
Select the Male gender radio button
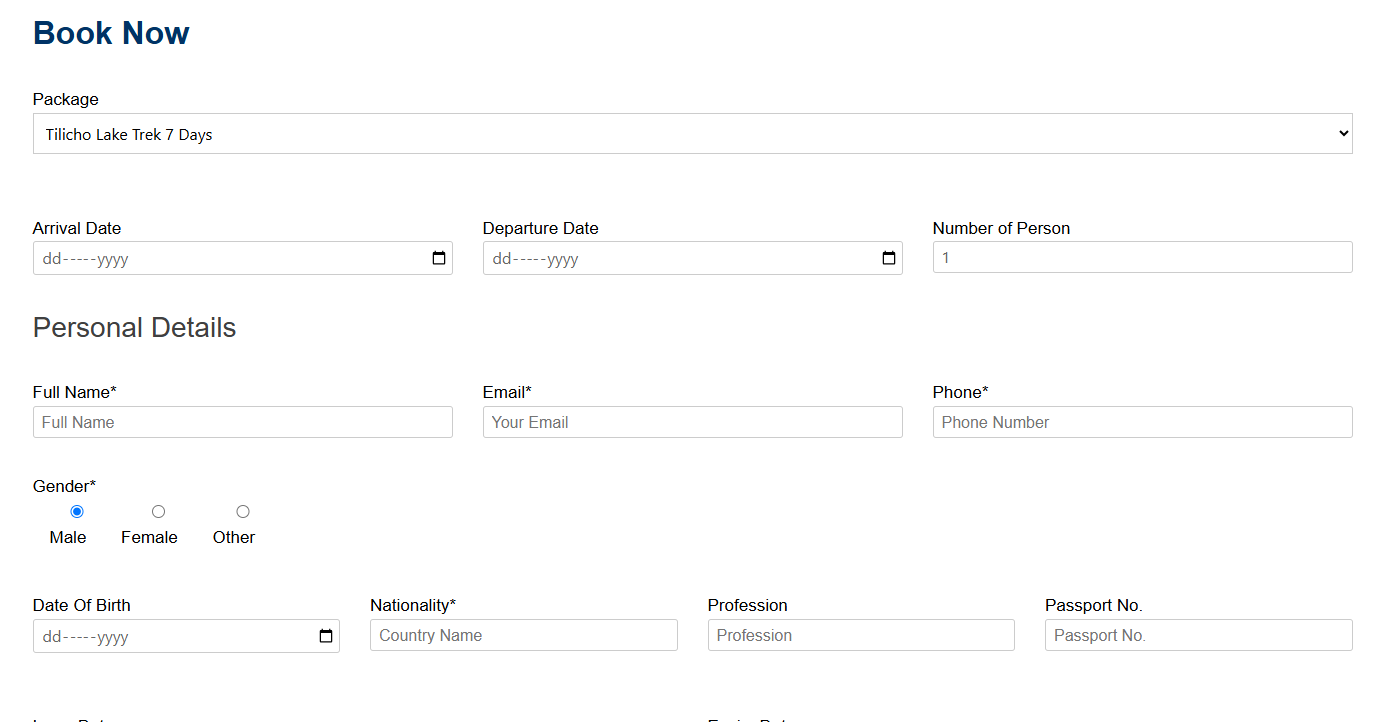(77, 512)
